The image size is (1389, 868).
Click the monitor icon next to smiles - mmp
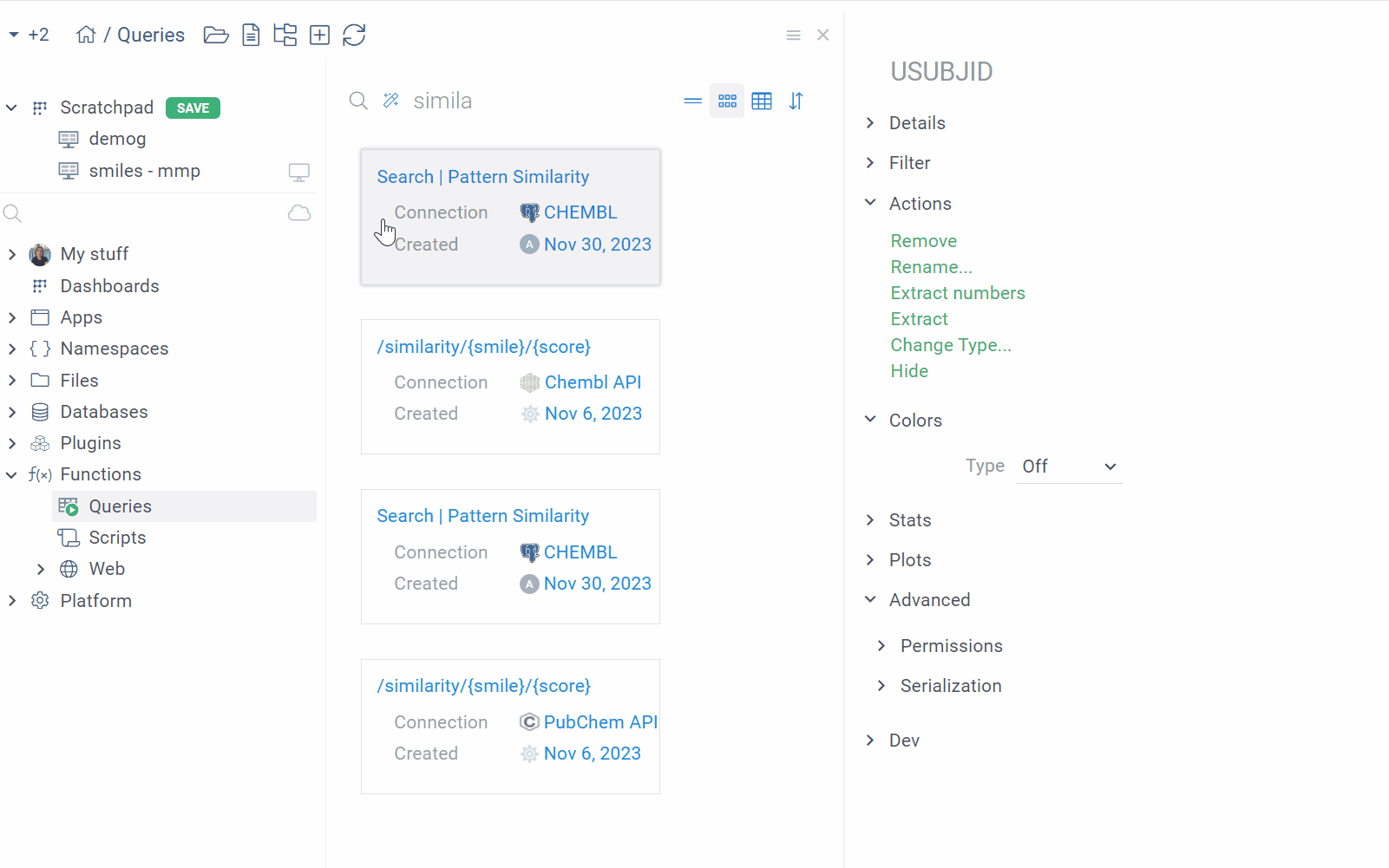(x=299, y=172)
